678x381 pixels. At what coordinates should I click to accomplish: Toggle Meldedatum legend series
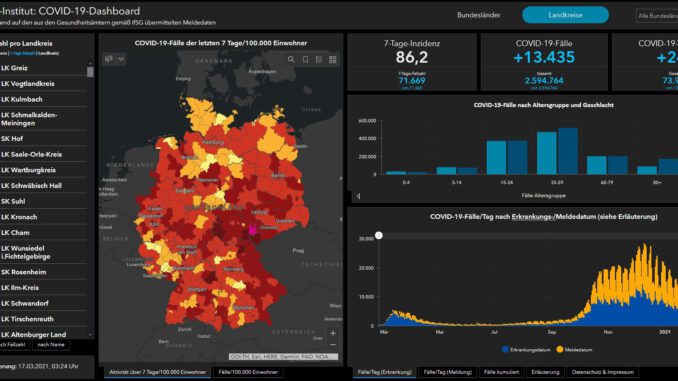coord(574,349)
